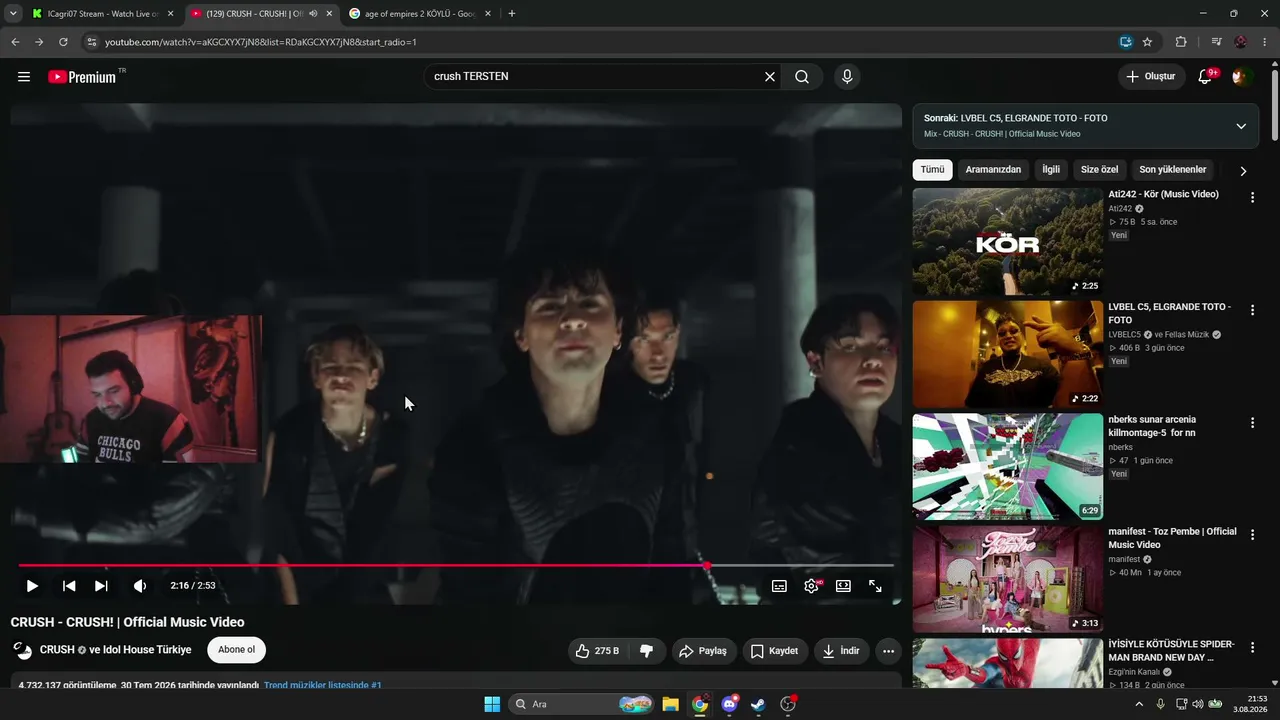Open options for Spider-Man video
This screenshot has height=720, width=1280.
[x=1252, y=648]
